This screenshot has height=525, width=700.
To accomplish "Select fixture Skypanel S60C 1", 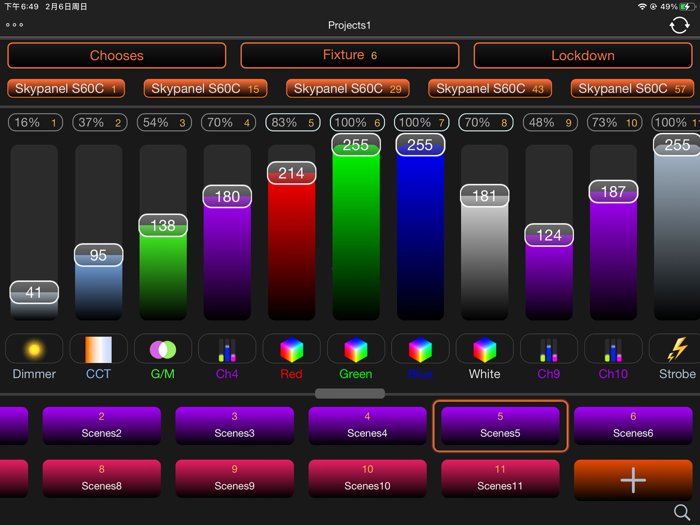I will 66,88.
